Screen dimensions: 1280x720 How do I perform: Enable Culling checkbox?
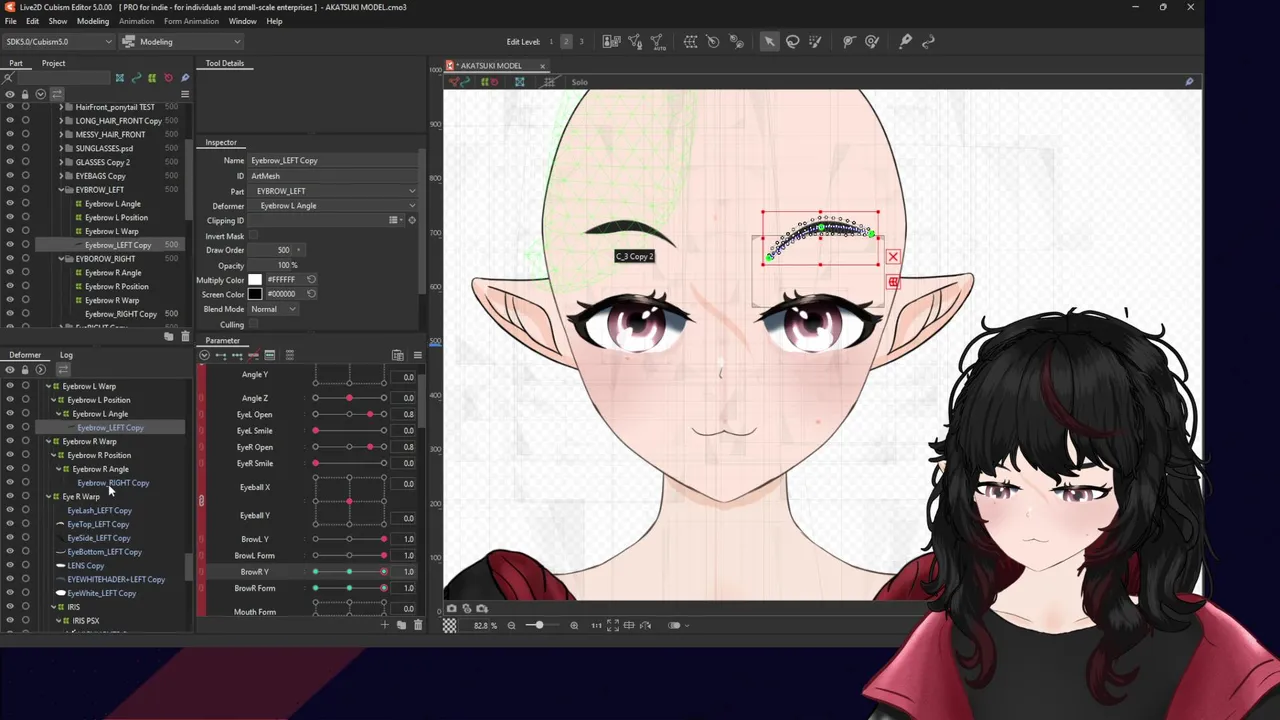(253, 324)
